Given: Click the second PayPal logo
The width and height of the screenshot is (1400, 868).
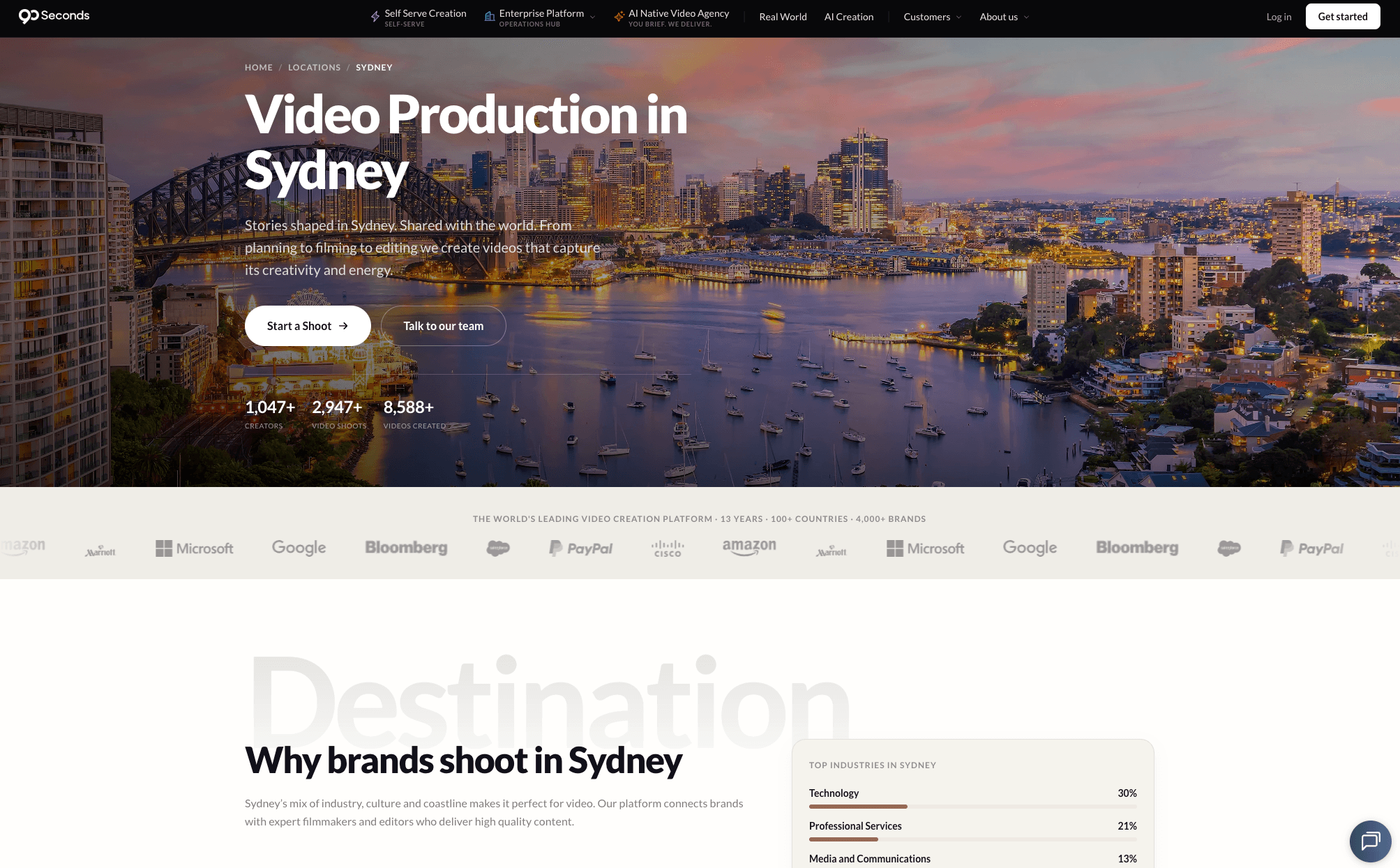Looking at the screenshot, I should click(1312, 548).
